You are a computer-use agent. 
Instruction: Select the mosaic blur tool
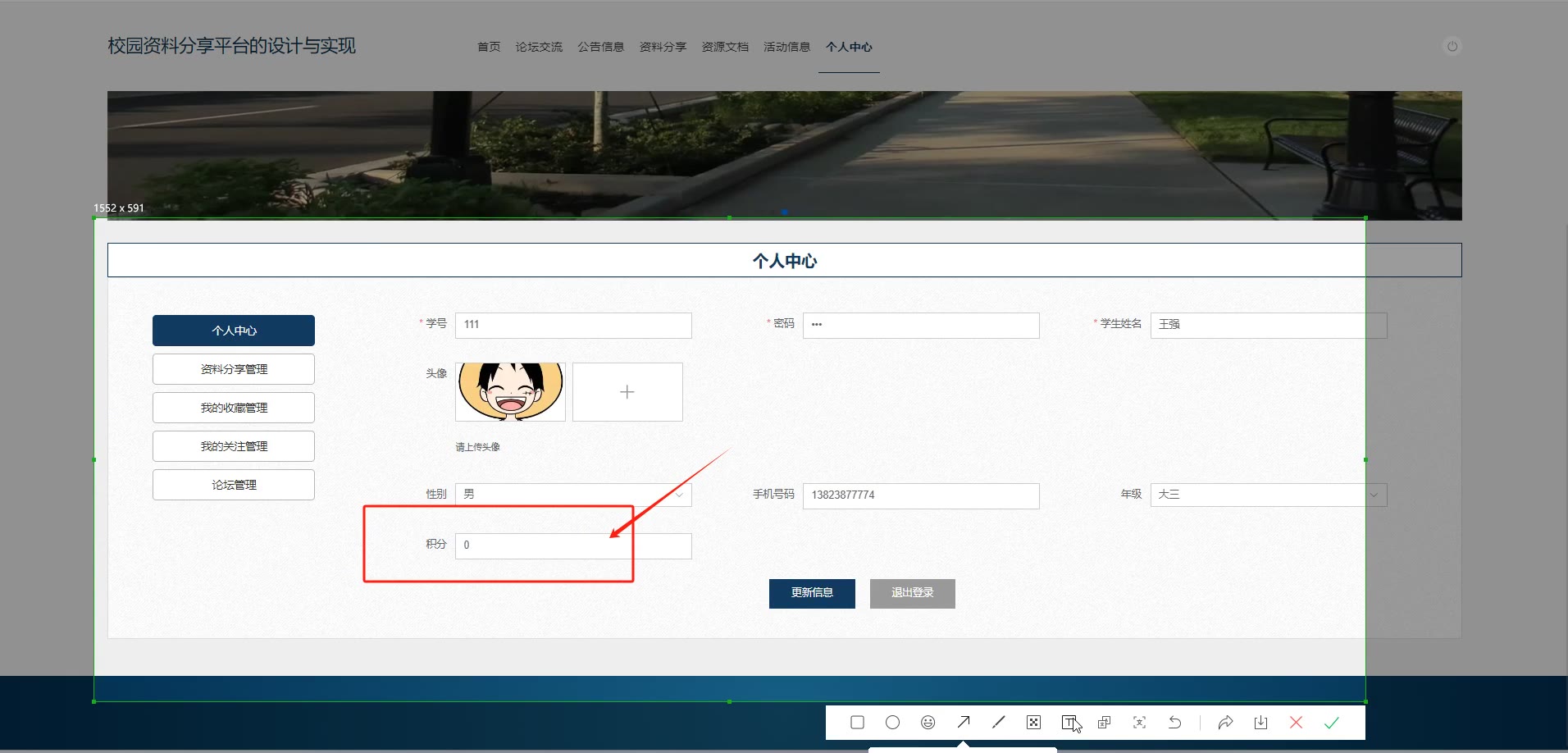coord(1033,723)
